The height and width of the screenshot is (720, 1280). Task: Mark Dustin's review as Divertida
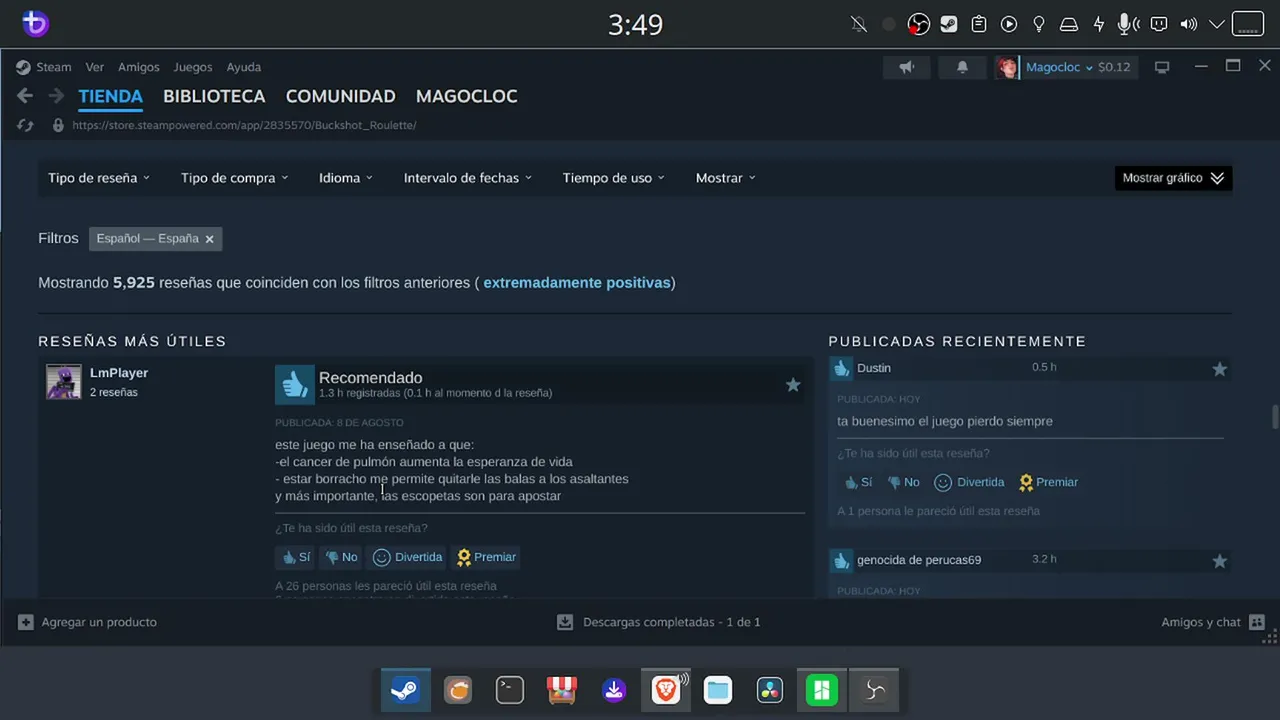pyautogui.click(x=969, y=482)
